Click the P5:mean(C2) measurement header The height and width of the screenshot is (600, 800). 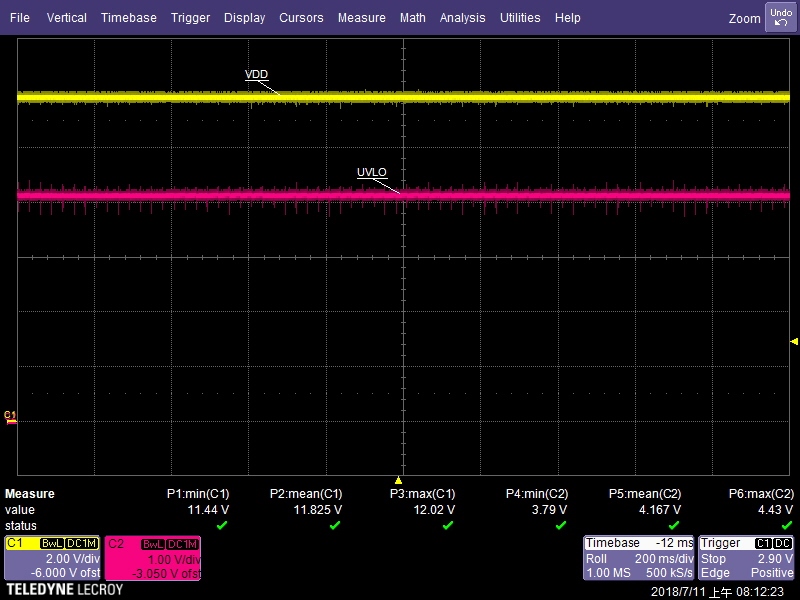(645, 494)
